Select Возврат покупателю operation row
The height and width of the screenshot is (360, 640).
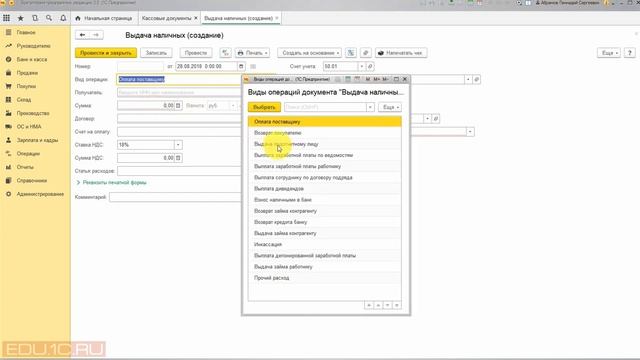click(x=324, y=133)
